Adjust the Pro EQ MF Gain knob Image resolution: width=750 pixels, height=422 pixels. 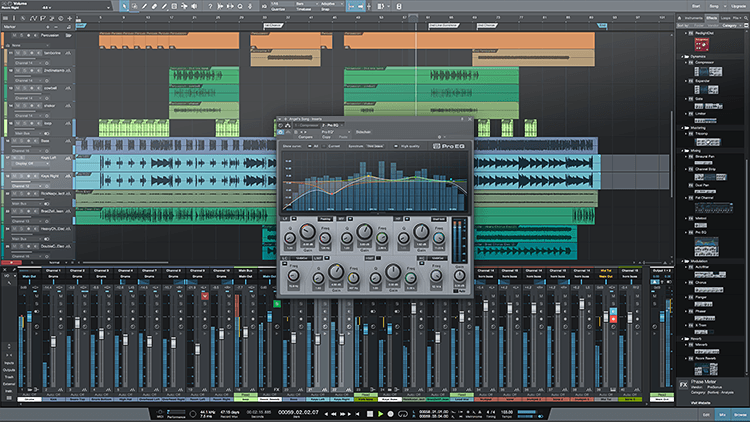pos(364,232)
